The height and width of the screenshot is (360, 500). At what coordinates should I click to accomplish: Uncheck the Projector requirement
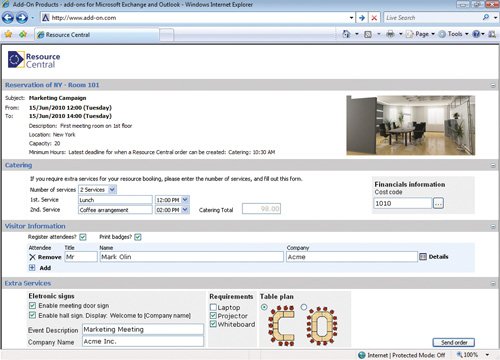[x=213, y=315]
